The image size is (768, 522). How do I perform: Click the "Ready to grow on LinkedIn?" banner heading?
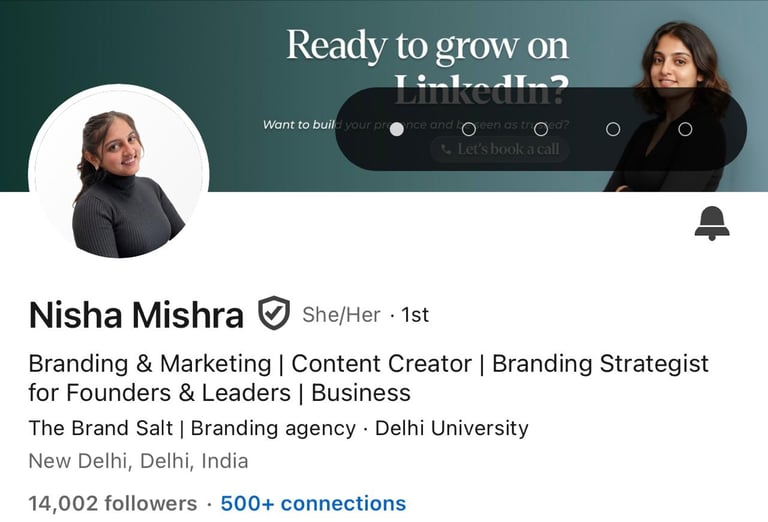pyautogui.click(x=427, y=66)
